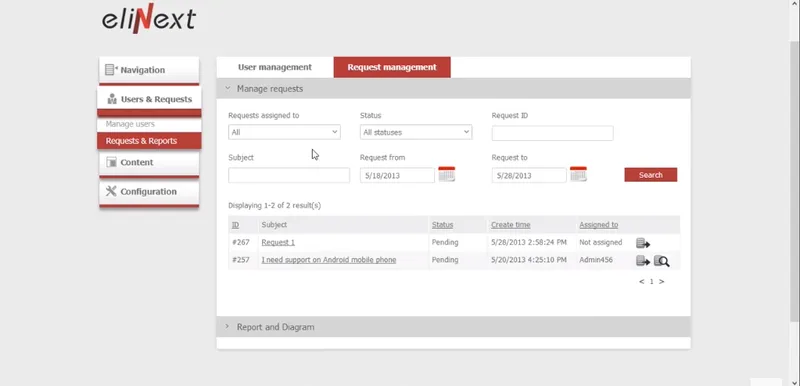This screenshot has height=386, width=800.
Task: Focus the Subject input field
Action: [x=289, y=175]
